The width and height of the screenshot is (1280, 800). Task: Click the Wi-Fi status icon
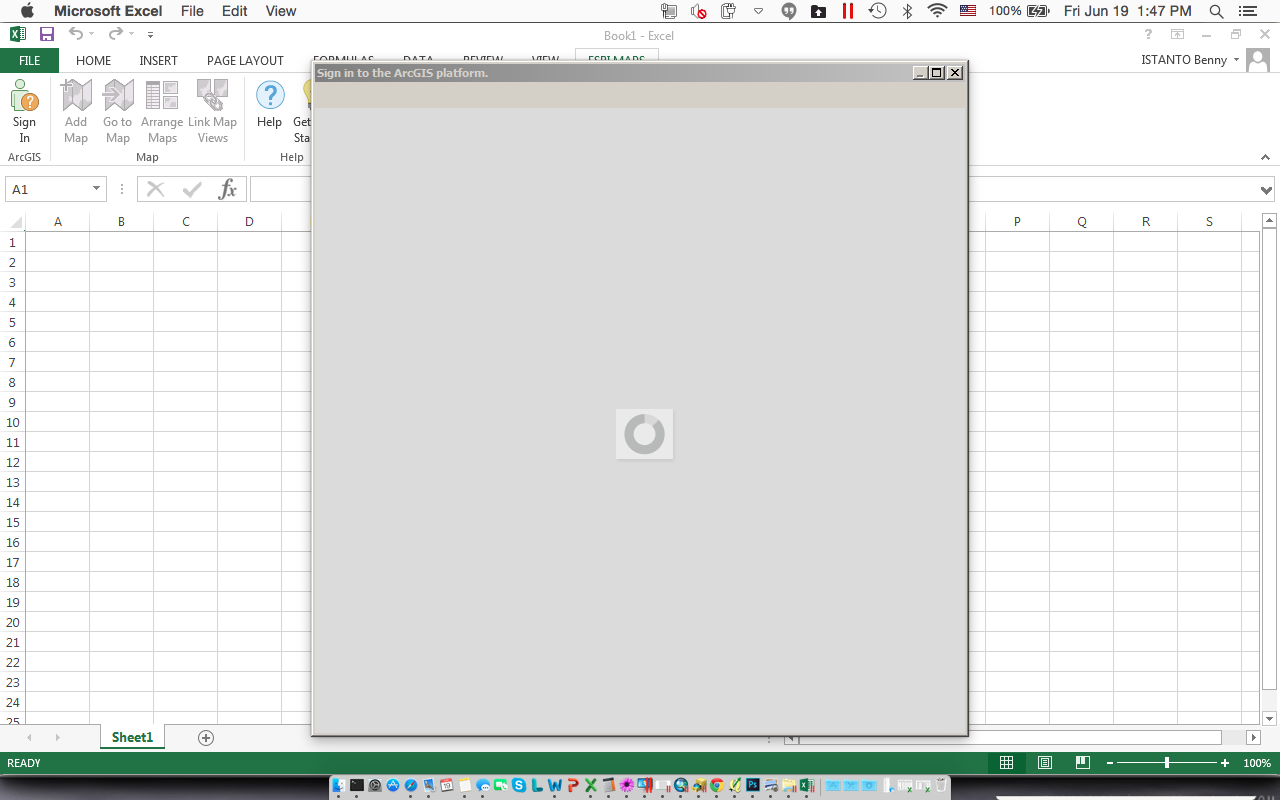tap(937, 11)
